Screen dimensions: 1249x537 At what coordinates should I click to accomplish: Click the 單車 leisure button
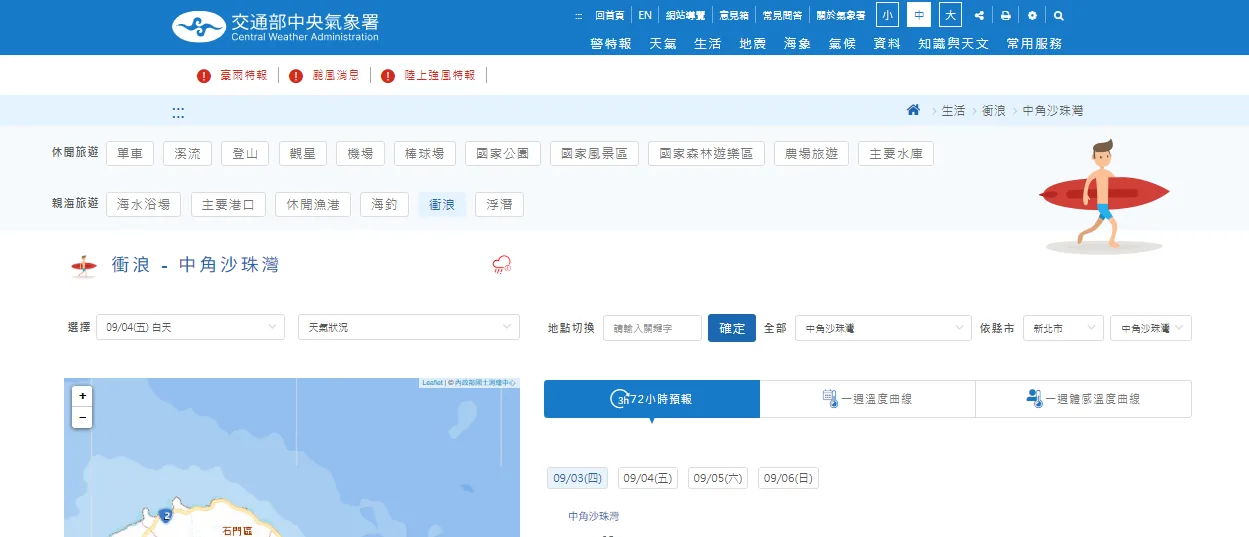pos(130,153)
